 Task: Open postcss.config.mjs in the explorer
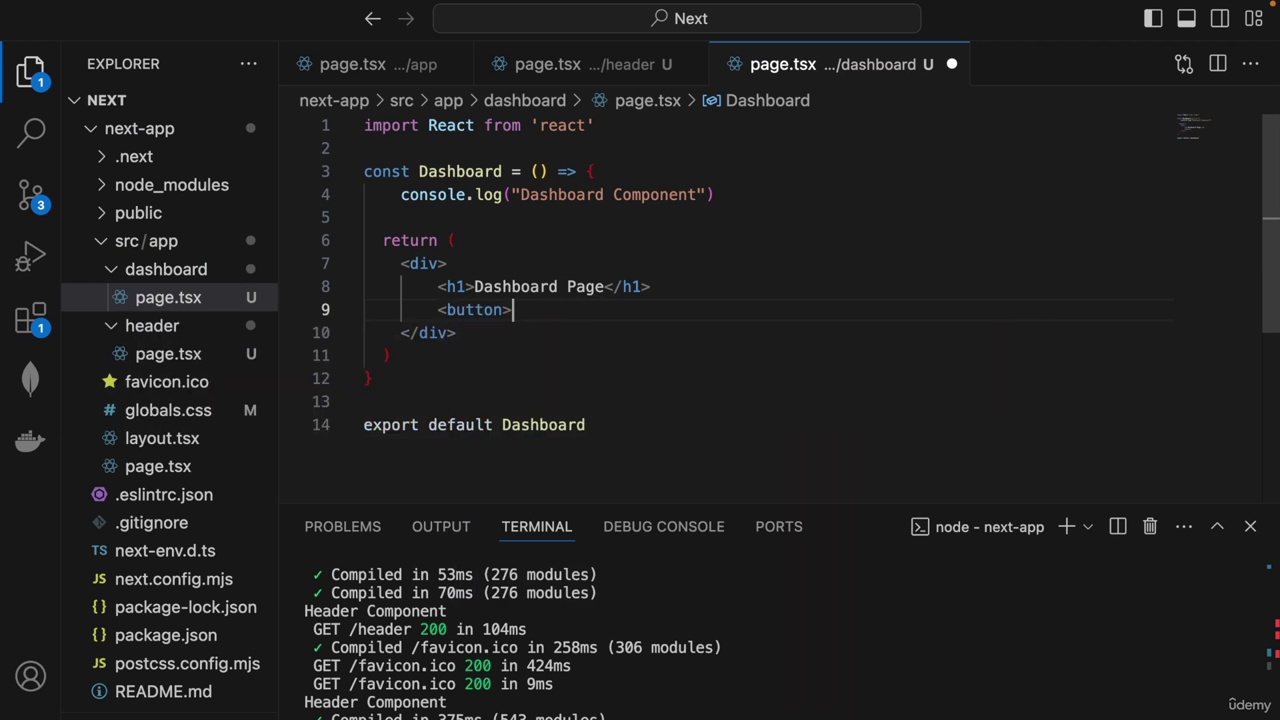(170, 664)
